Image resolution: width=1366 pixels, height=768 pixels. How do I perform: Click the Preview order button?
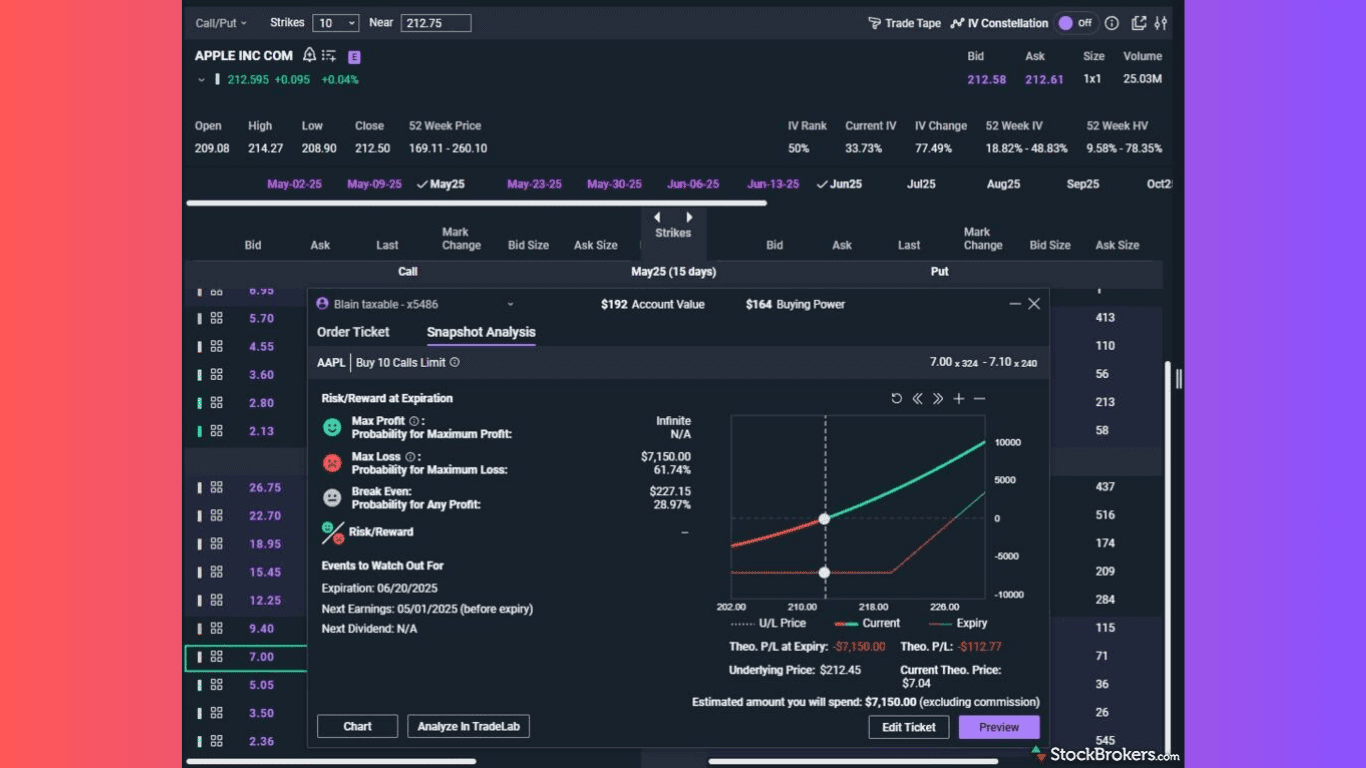pos(999,727)
